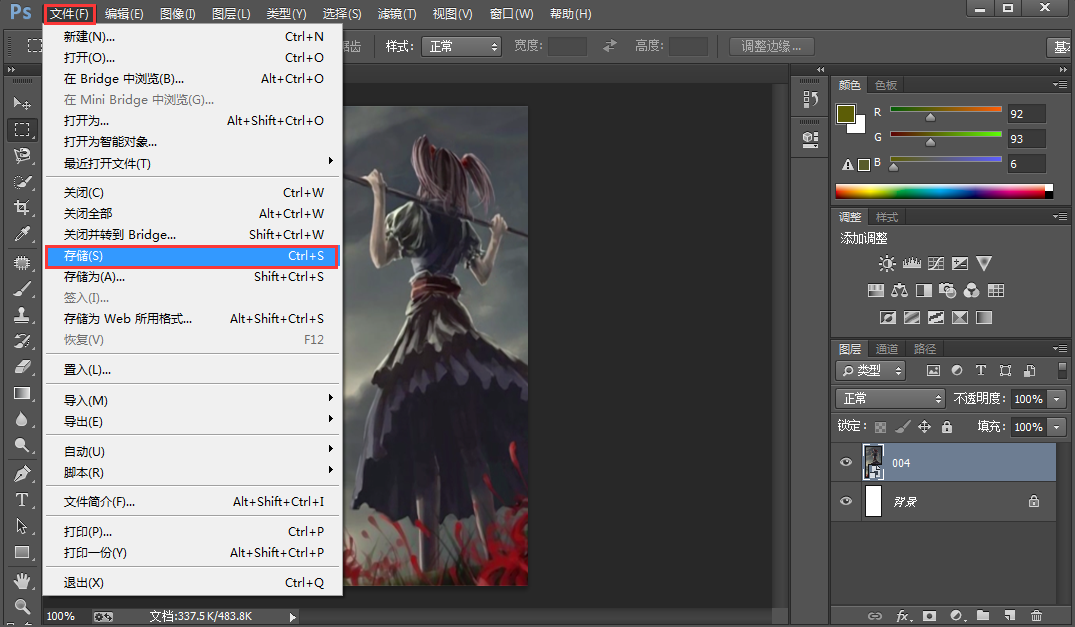Screen dimensions: 1075x627
Task: Hide the 004 layer
Action: pos(846,463)
